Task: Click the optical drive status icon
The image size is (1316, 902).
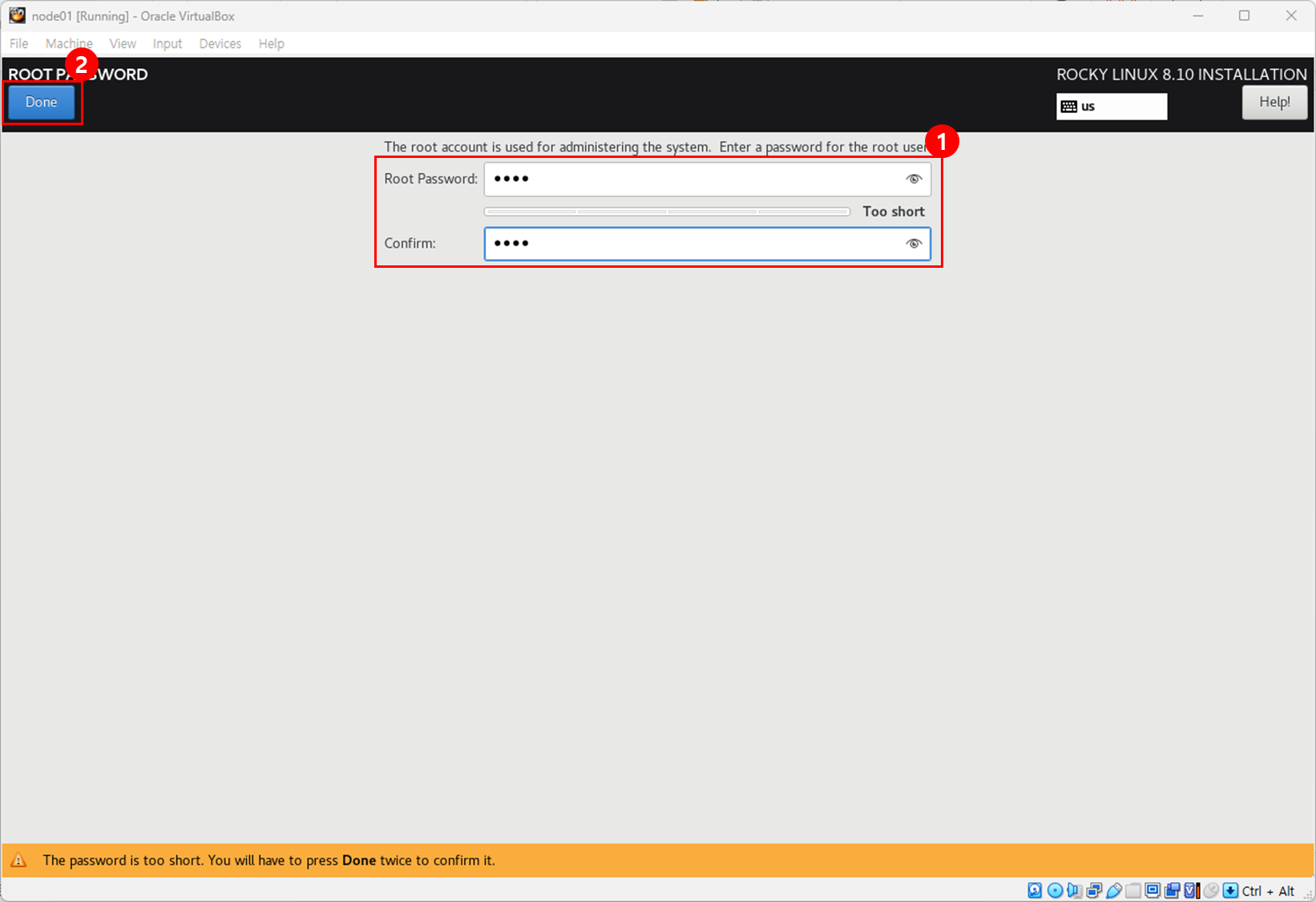Action: 1055,890
